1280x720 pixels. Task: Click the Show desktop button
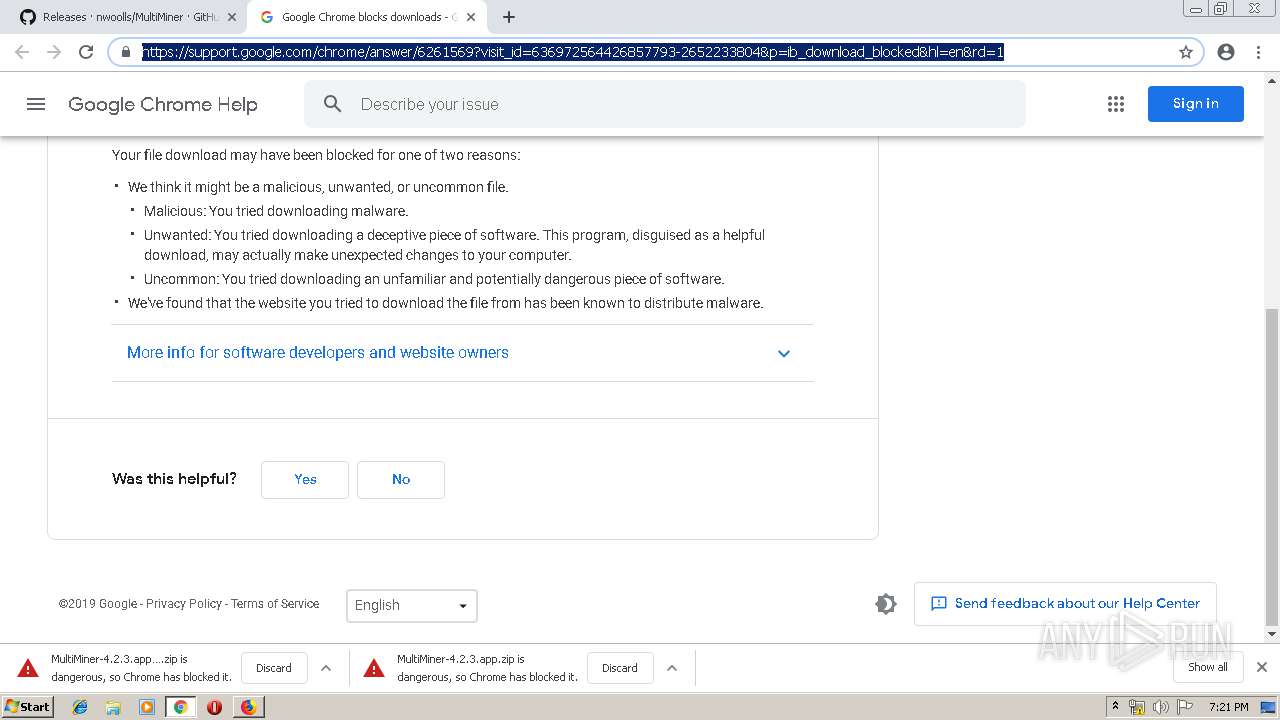click(x=1269, y=707)
